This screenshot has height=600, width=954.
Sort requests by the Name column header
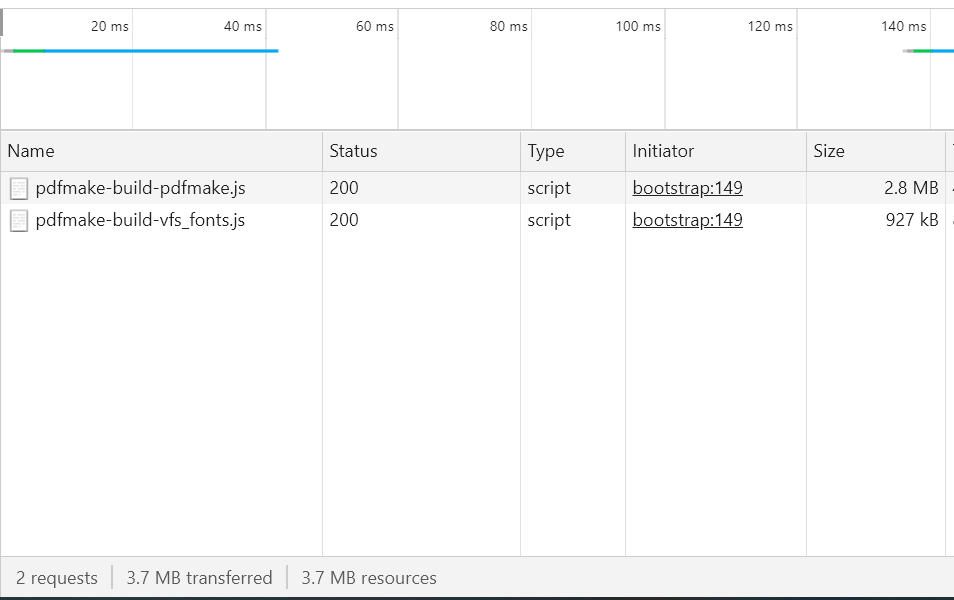[x=31, y=151]
